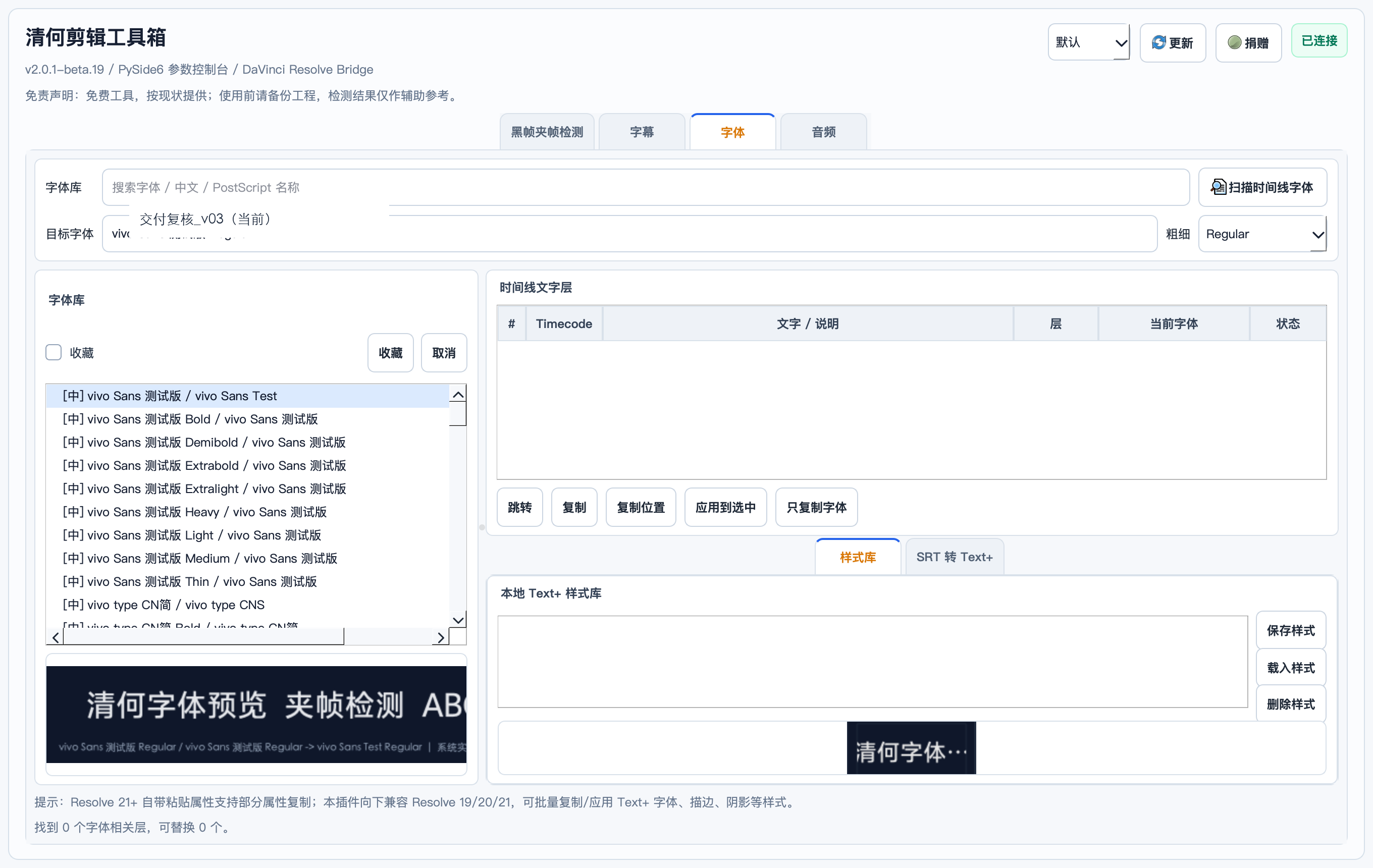
Task: Select the 样式库 sub-tab
Action: coord(858,557)
